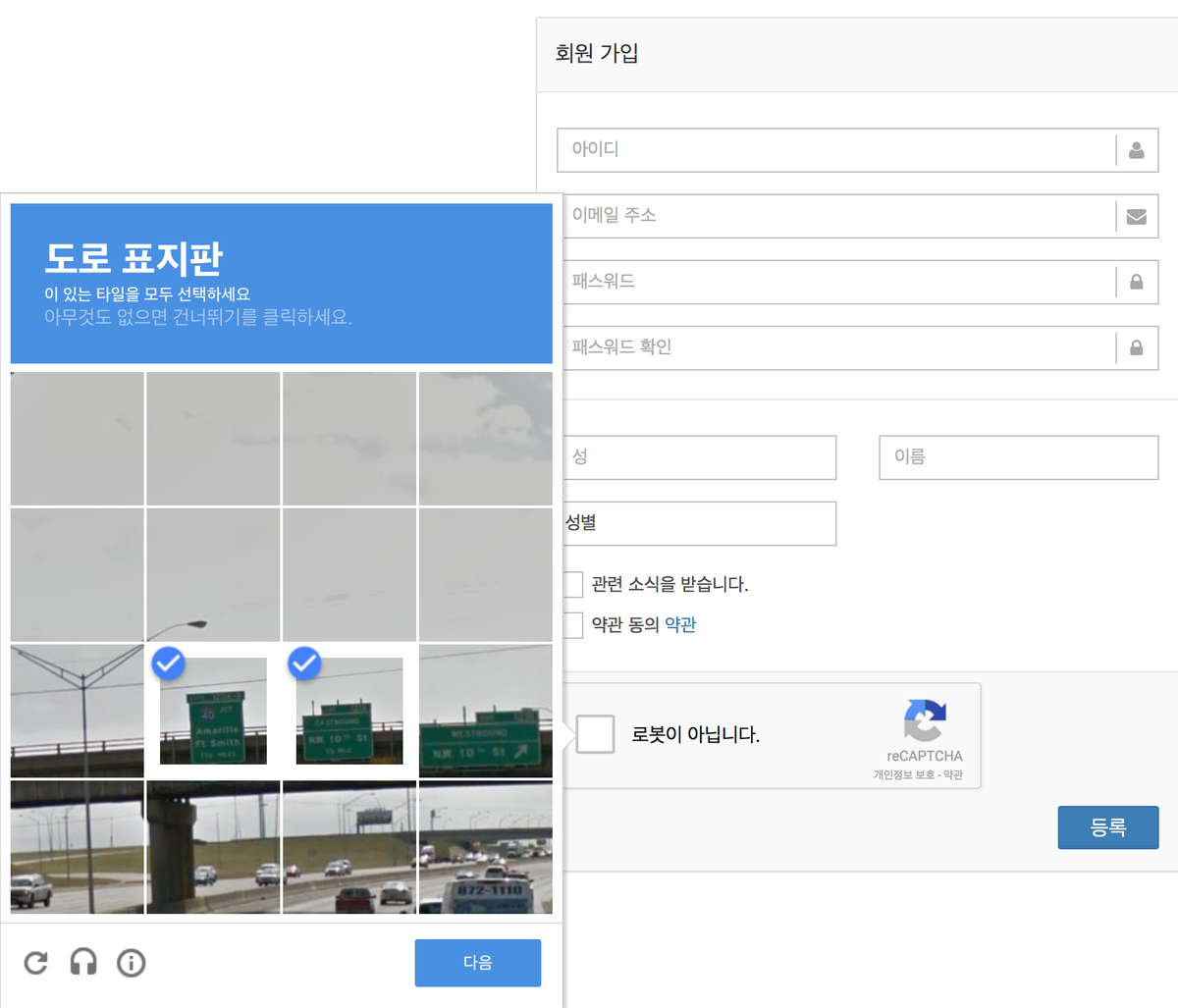Open captcha help via the info icon
This screenshot has height=1008, width=1178.
point(131,963)
